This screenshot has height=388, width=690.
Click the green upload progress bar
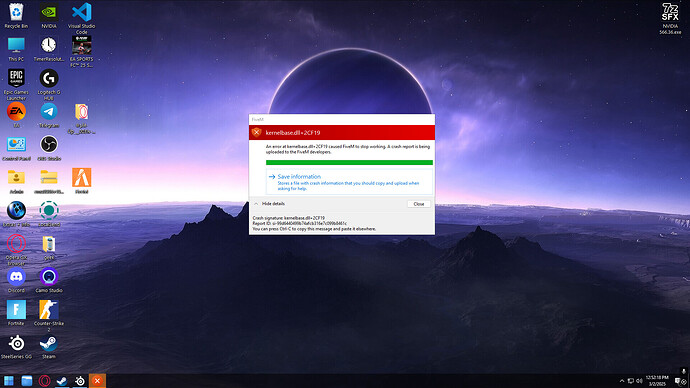pos(349,162)
